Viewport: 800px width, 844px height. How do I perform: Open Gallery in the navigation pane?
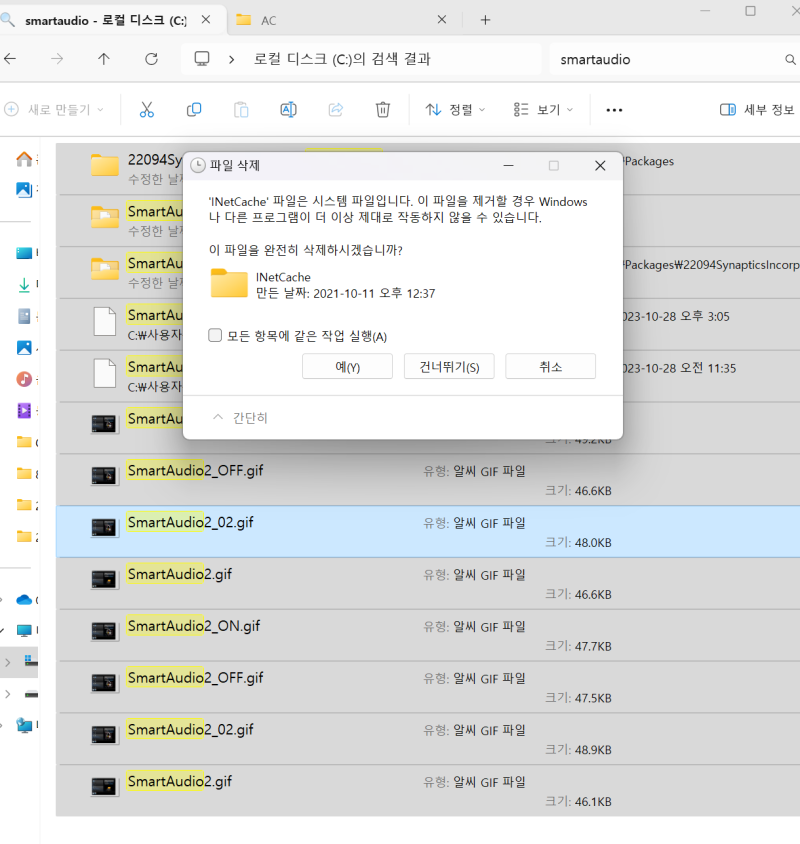(x=24, y=189)
